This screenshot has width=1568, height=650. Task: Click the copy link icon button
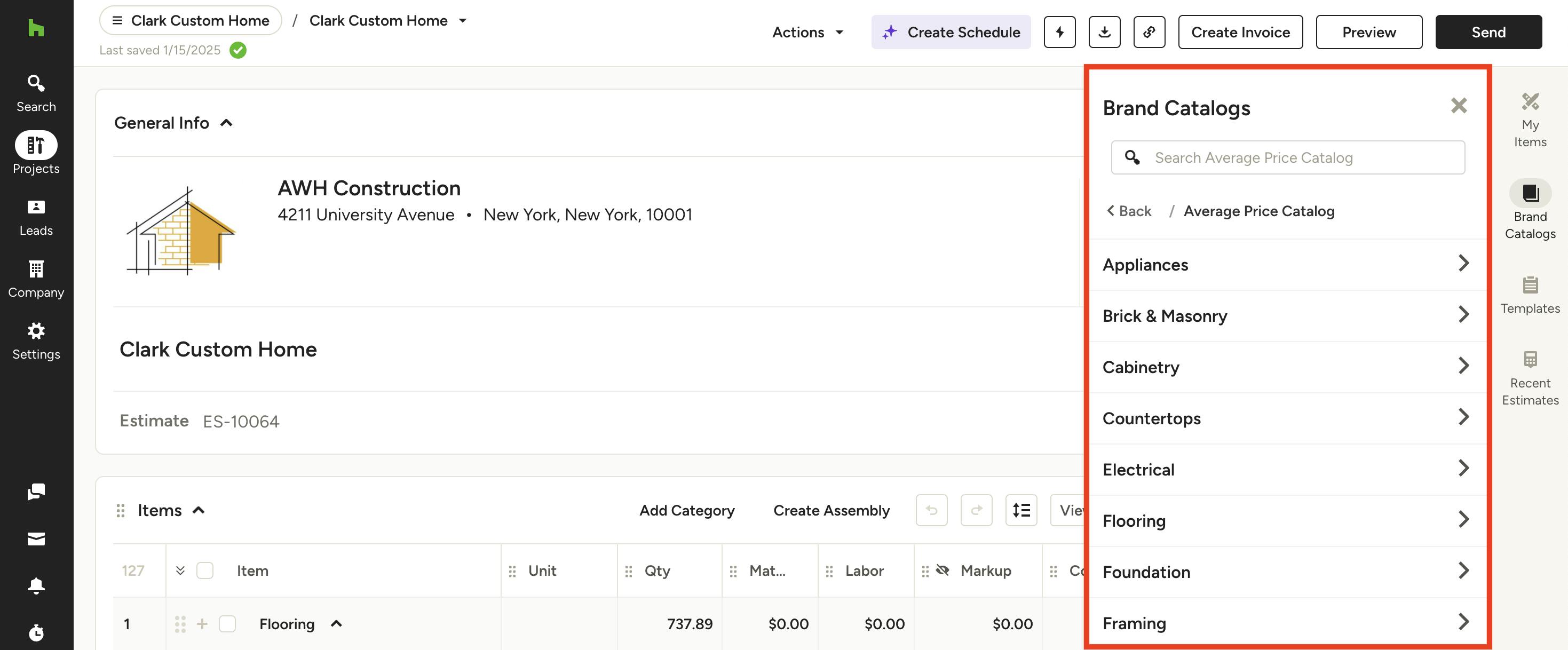1149,31
